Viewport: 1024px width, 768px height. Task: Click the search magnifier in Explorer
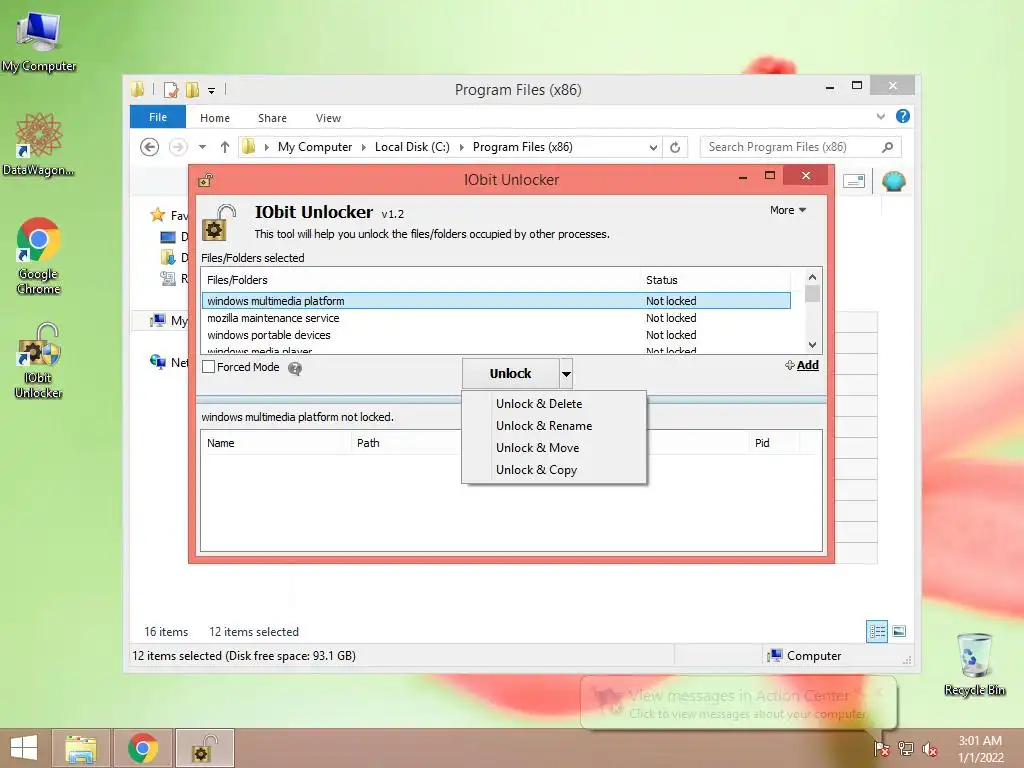tap(888, 147)
